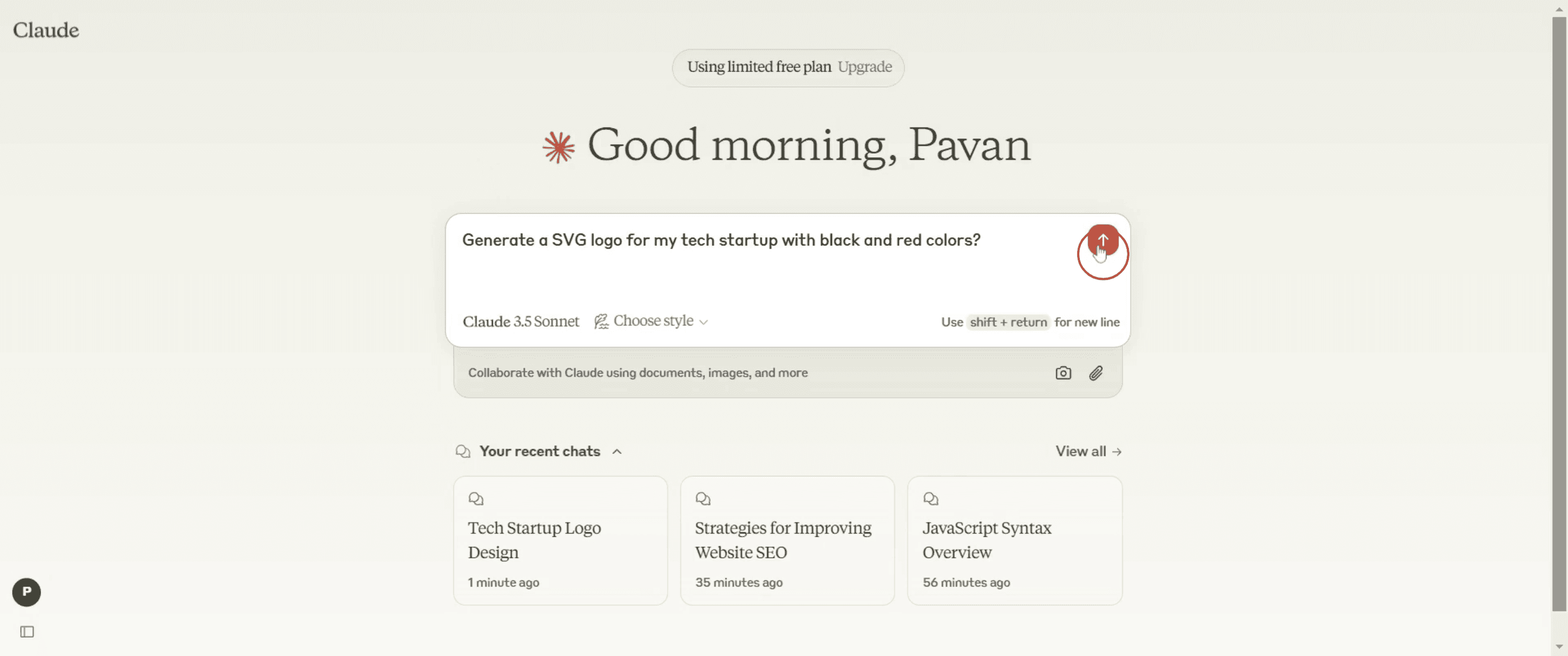Open the Choose style dropdown

[651, 321]
